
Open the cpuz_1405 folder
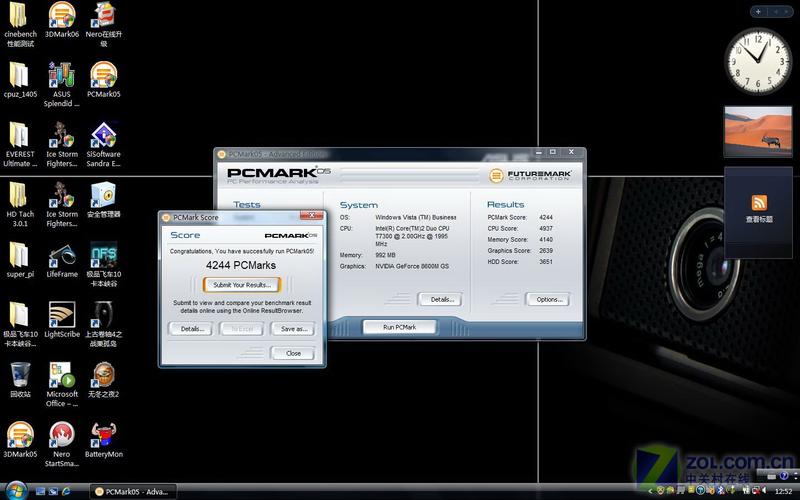19,80
